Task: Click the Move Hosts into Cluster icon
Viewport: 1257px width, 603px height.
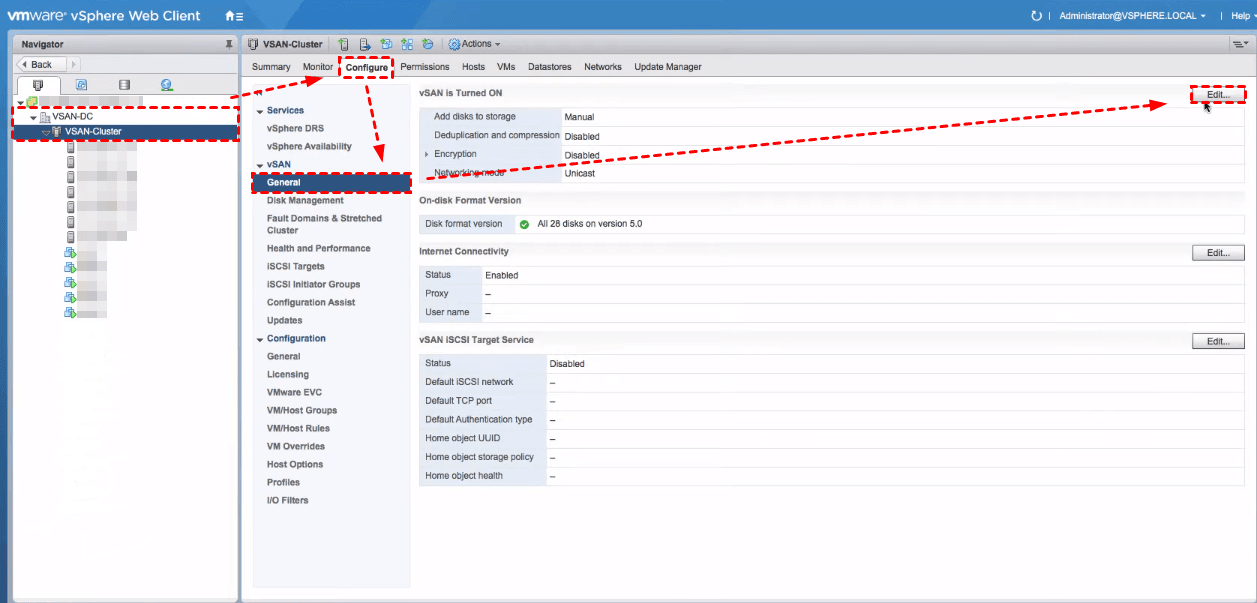Action: coord(365,44)
